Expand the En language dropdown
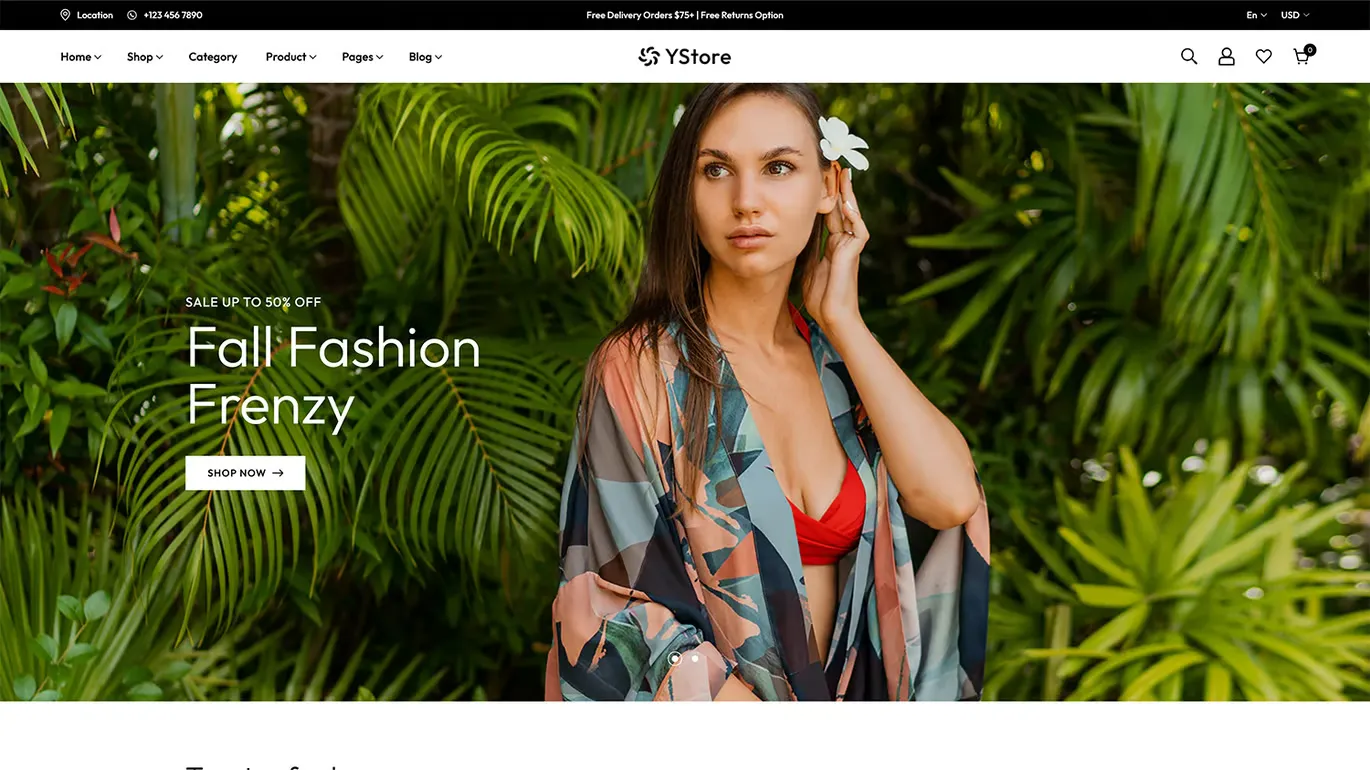 tap(1257, 15)
